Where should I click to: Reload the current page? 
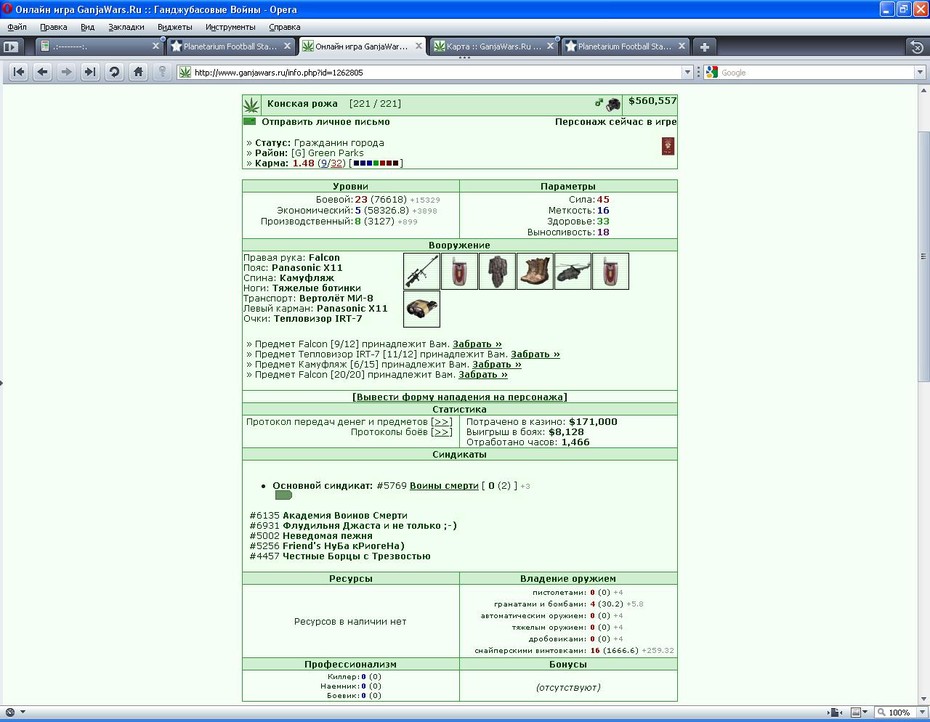(x=114, y=72)
